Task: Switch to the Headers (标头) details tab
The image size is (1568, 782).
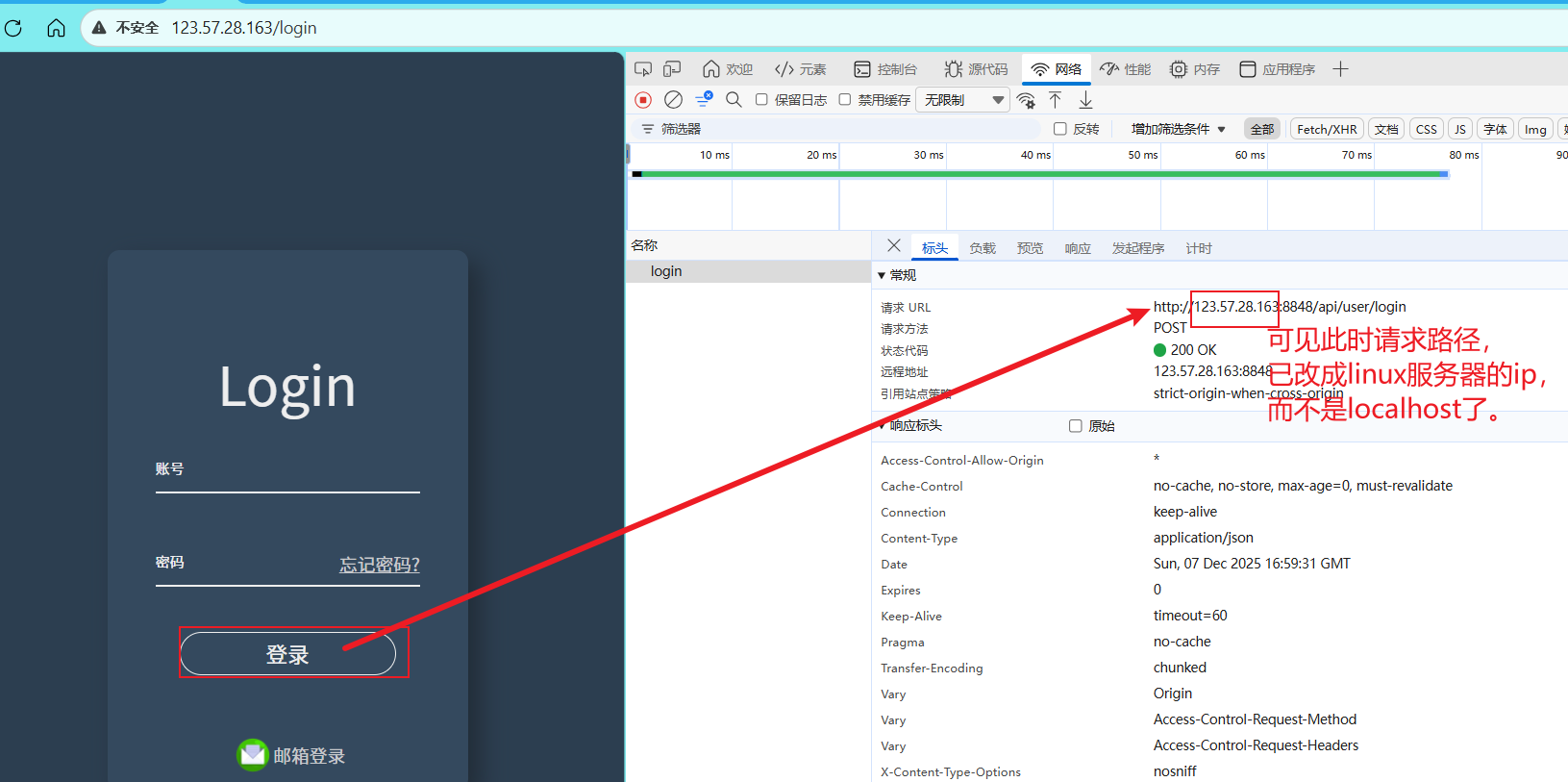Action: [934, 248]
